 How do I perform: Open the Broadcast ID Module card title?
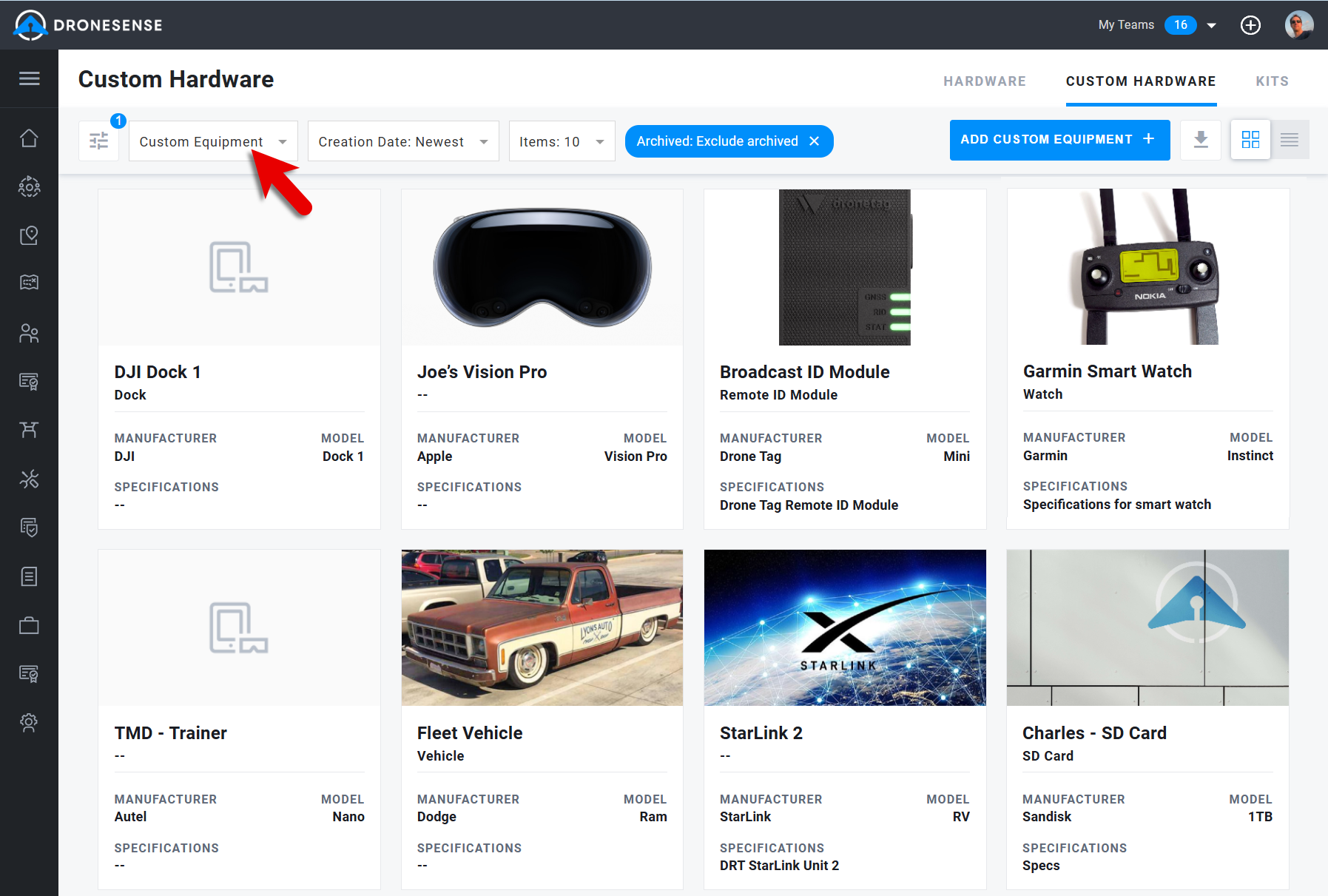pos(805,372)
